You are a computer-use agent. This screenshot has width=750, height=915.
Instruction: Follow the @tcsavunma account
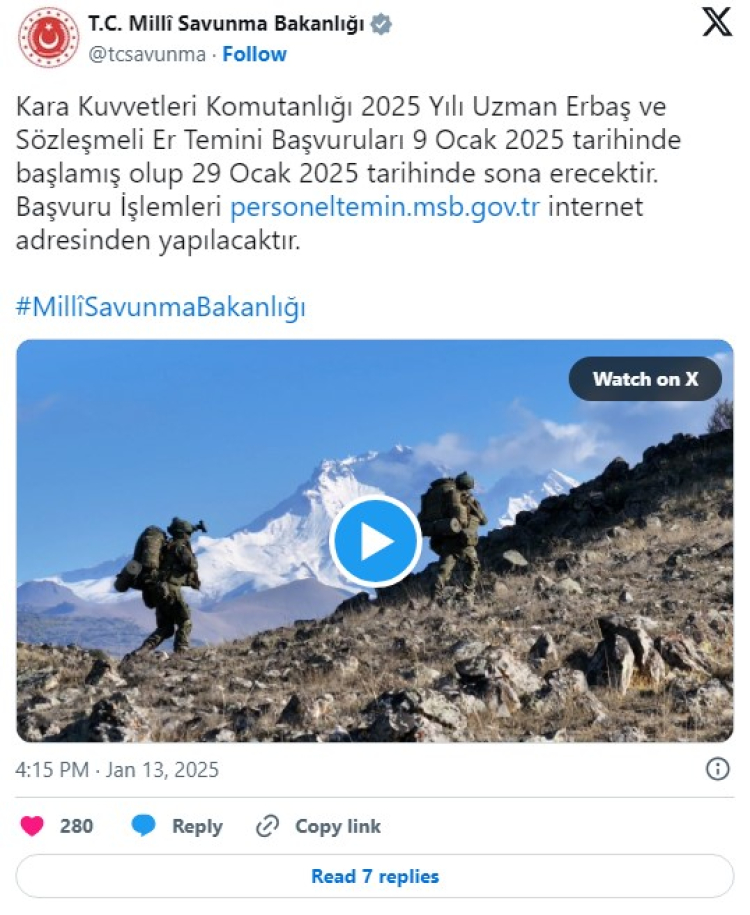pyautogui.click(x=254, y=54)
